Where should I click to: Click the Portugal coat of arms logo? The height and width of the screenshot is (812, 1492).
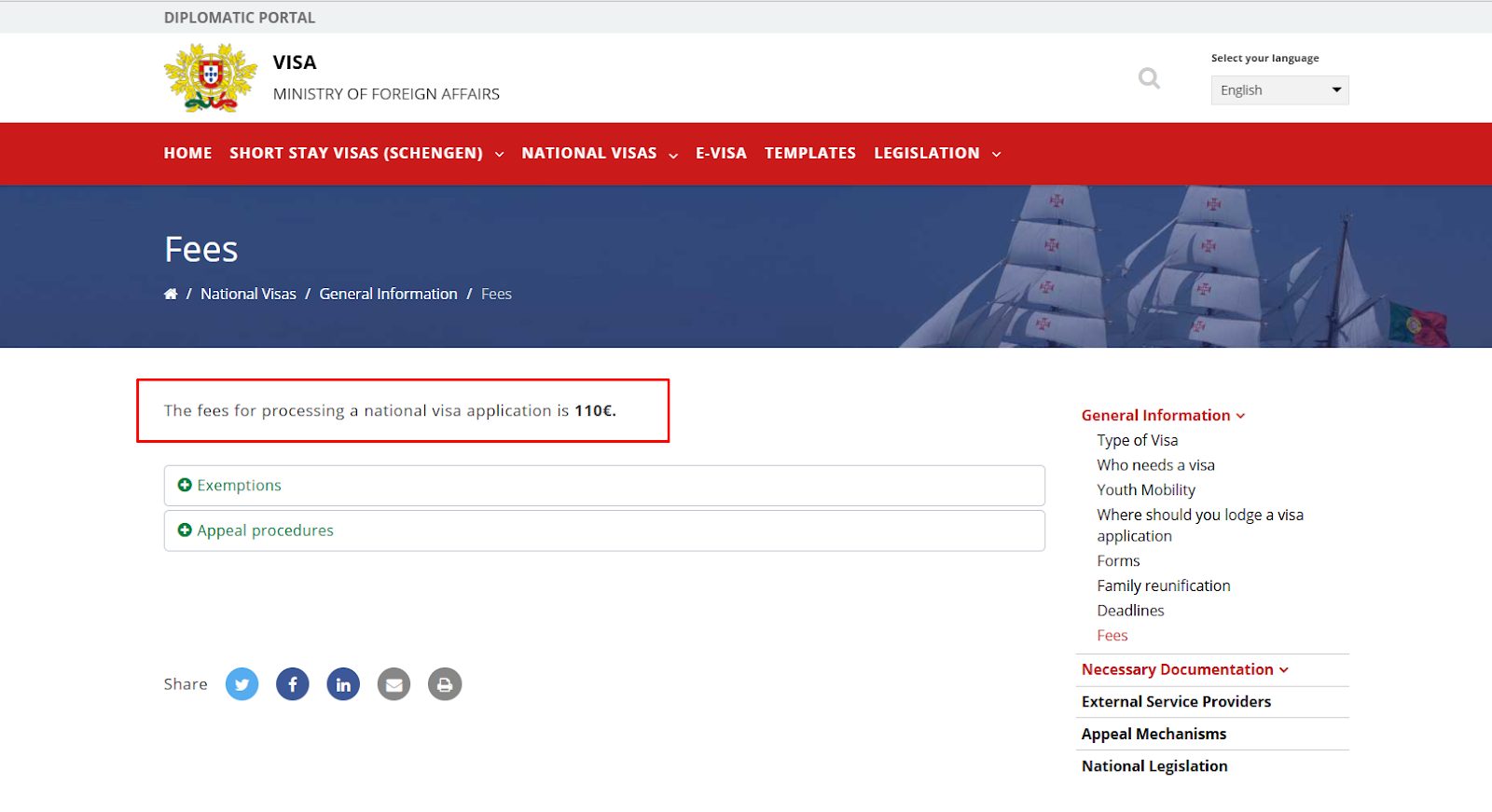[211, 78]
